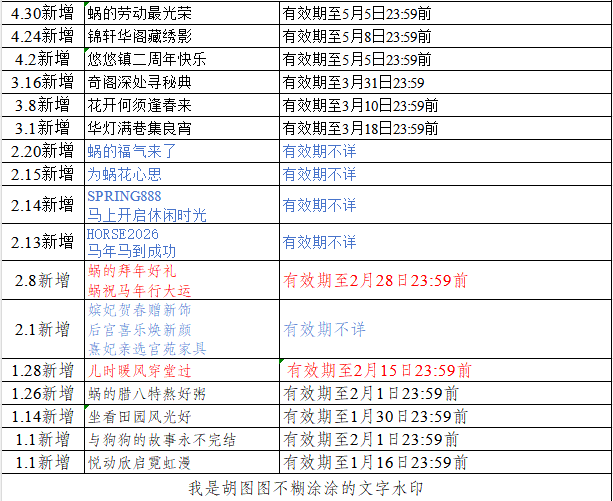Screen dimensions: 613x501
Task: Select the code '花开何须逢春来'
Action: (140, 105)
